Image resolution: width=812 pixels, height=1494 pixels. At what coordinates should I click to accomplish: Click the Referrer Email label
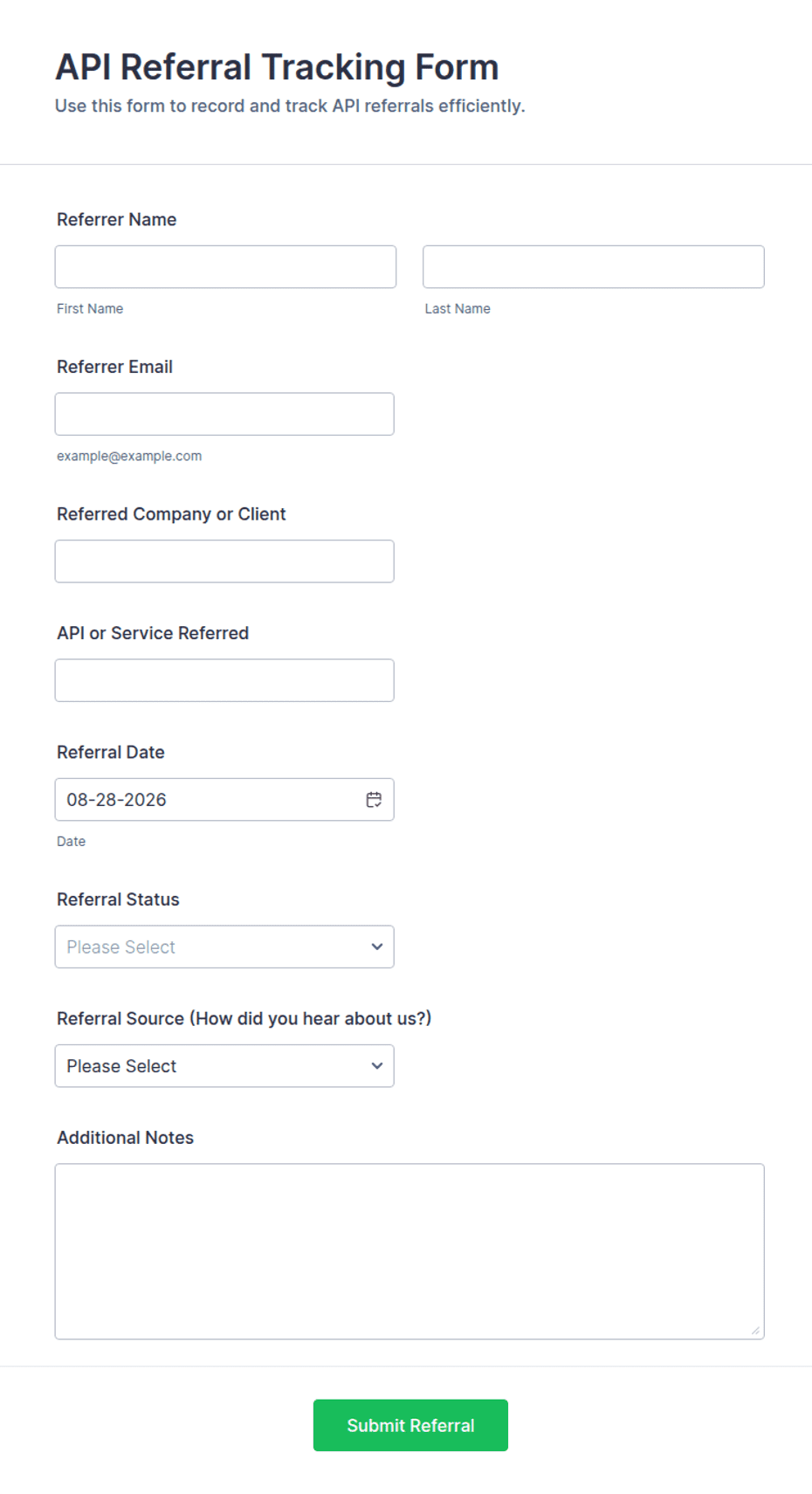point(115,367)
